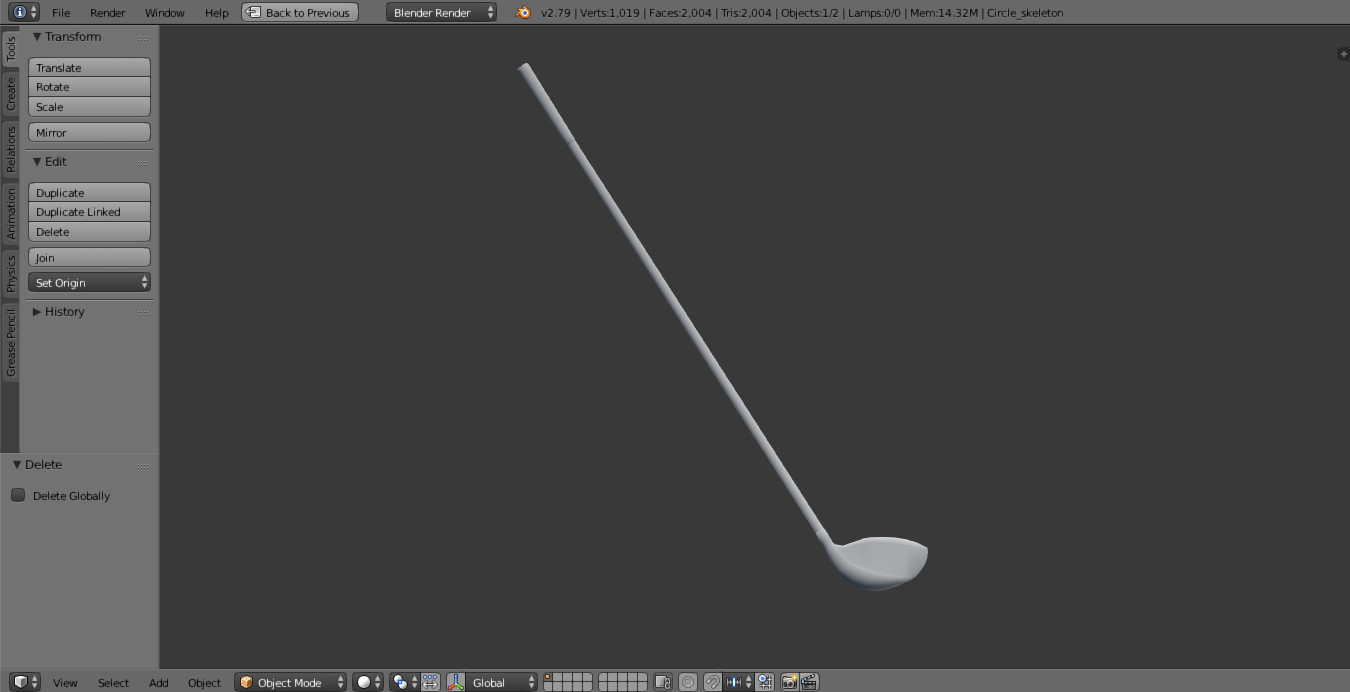Open the Set Origin dropdown
Image resolution: width=1350 pixels, height=692 pixels.
89,282
